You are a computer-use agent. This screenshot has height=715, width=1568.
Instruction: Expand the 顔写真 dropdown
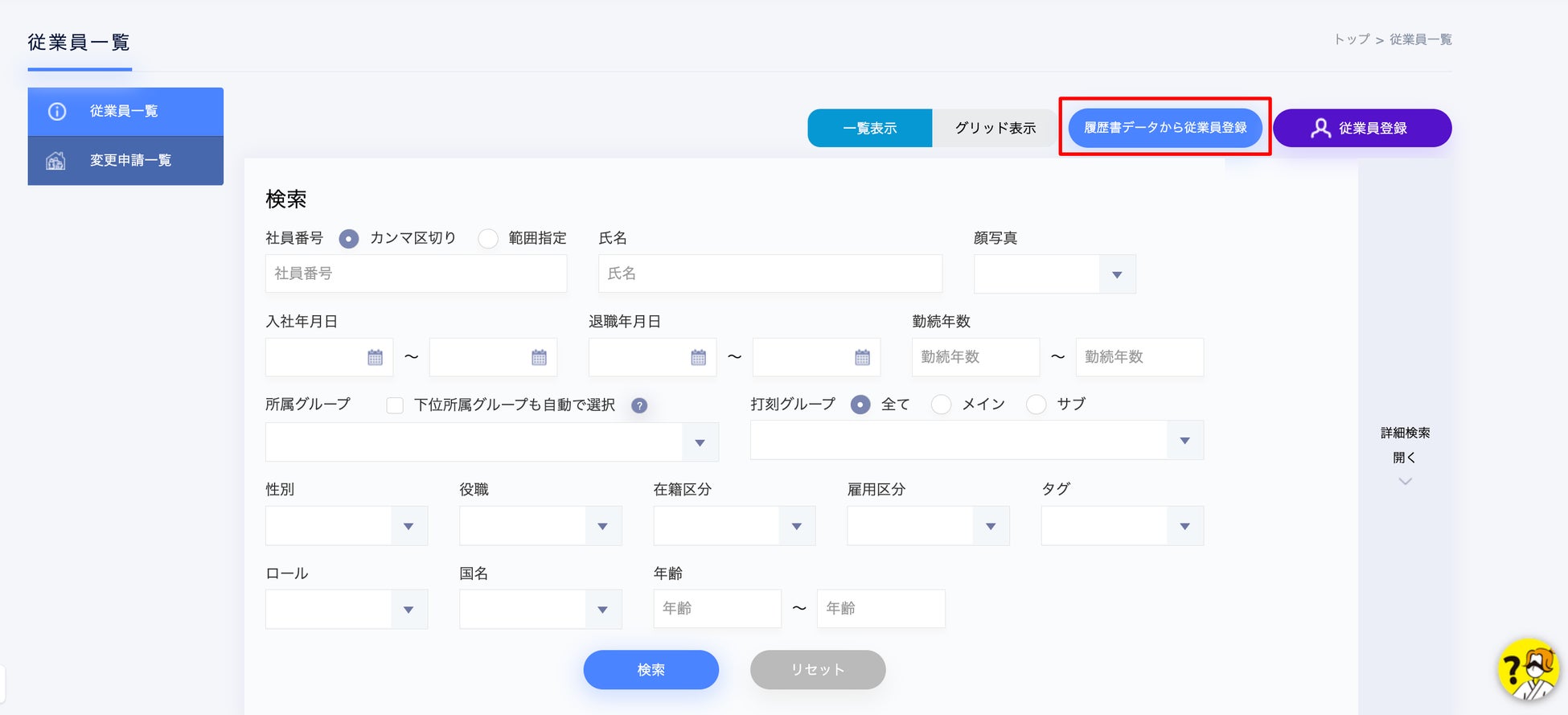(1054, 274)
